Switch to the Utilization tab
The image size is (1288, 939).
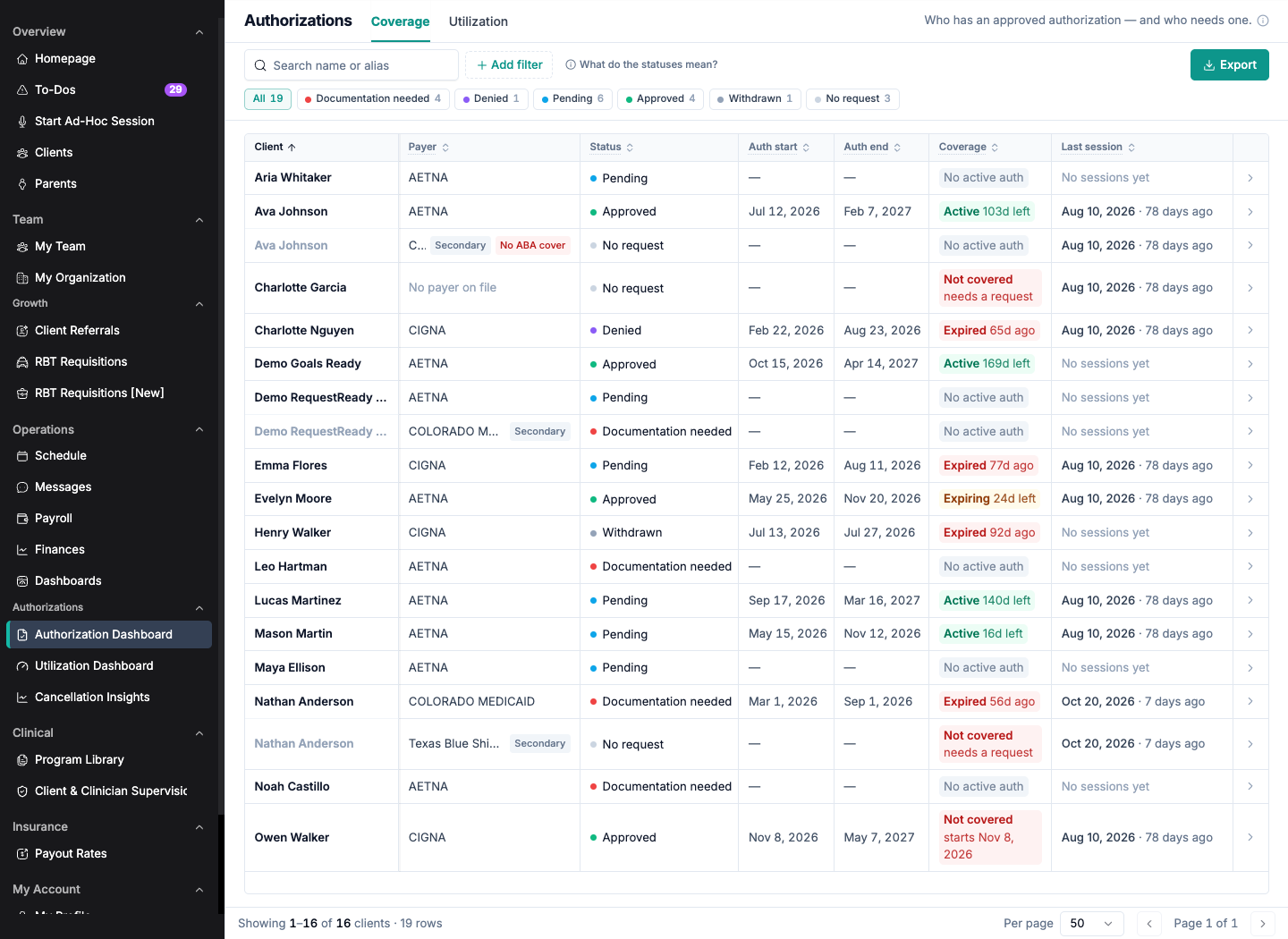(479, 21)
